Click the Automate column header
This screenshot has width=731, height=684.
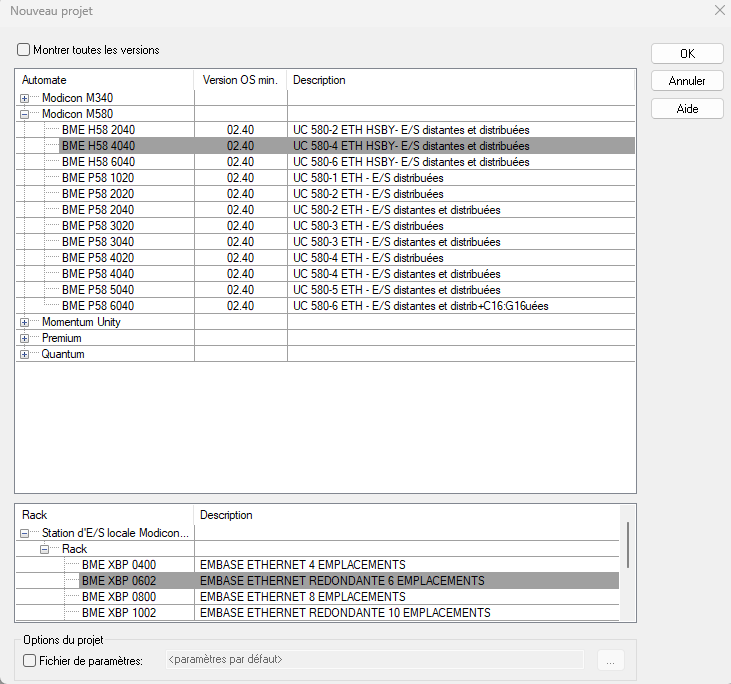(104, 80)
